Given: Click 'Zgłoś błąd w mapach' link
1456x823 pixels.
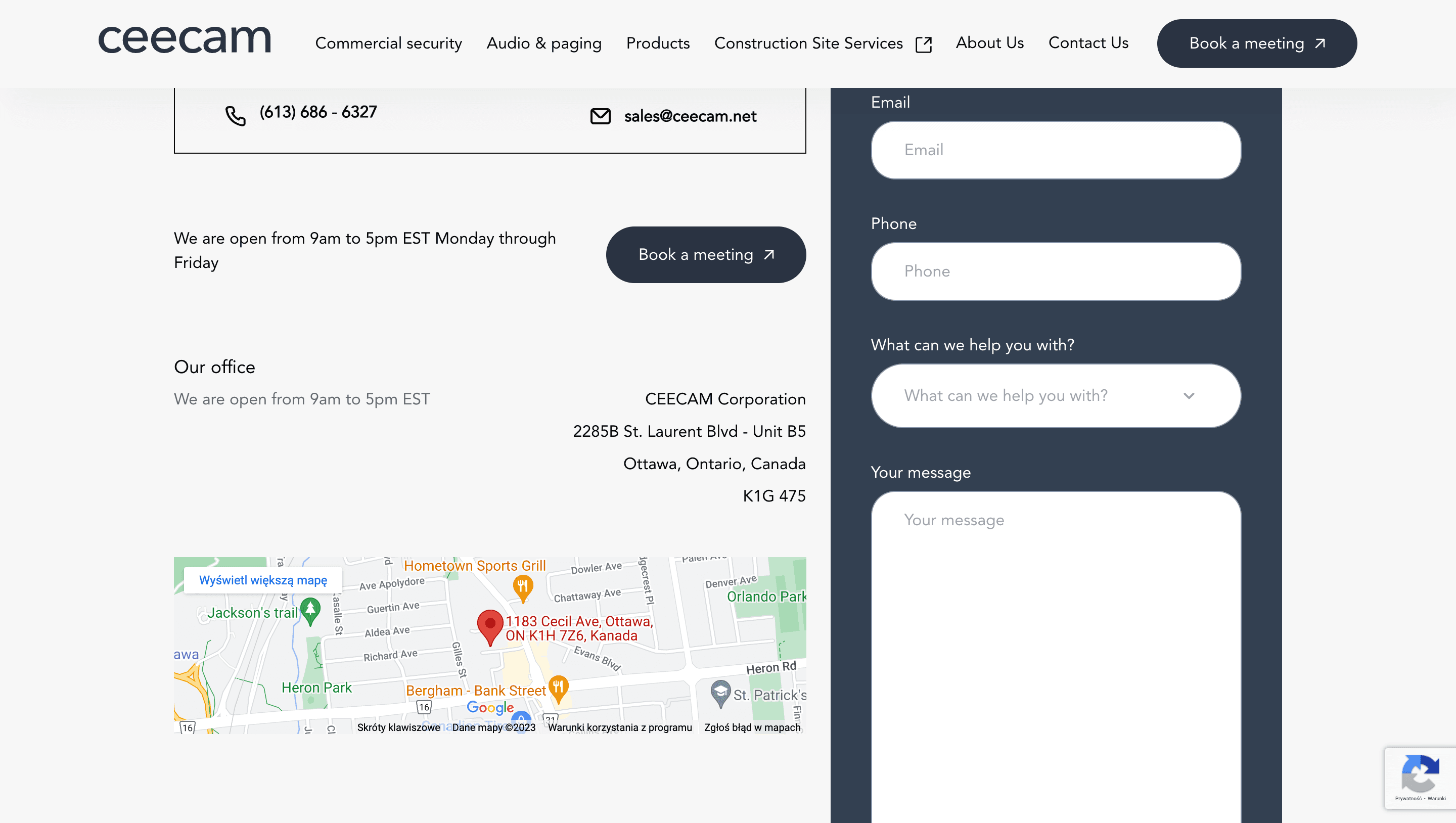Looking at the screenshot, I should (752, 727).
